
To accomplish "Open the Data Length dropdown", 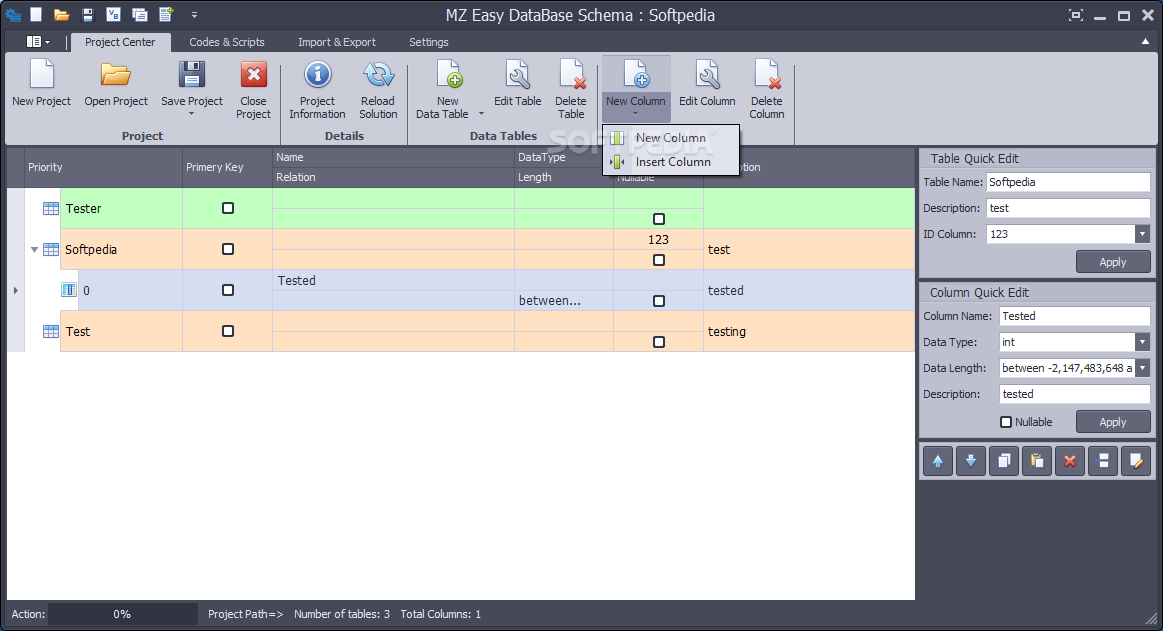I will click(1142, 368).
